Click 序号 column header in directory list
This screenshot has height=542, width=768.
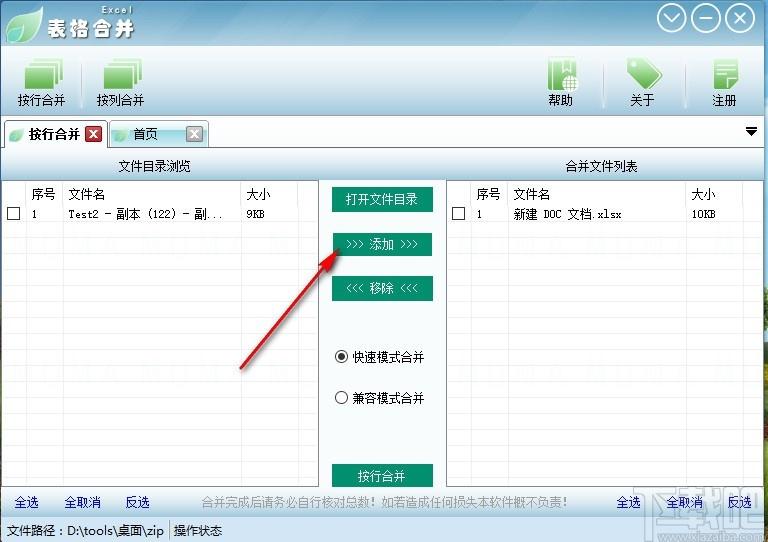pyautogui.click(x=44, y=194)
